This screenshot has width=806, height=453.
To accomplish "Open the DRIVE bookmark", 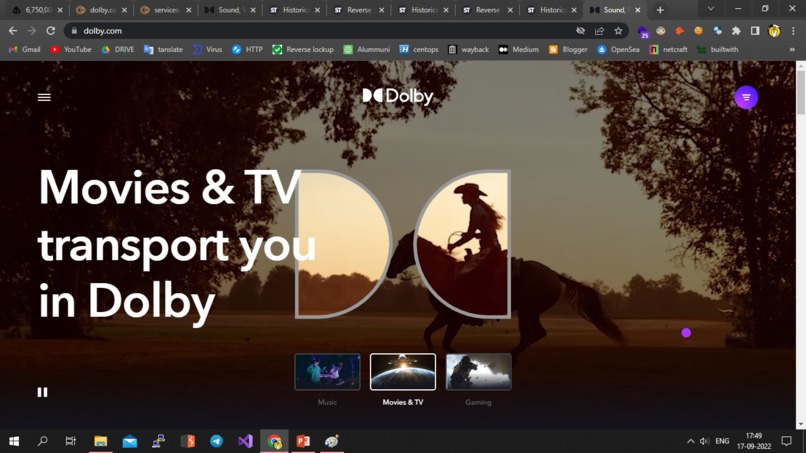I will point(118,49).
